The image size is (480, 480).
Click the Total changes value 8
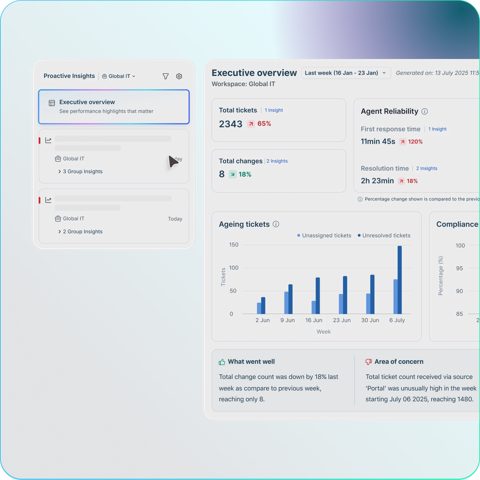[222, 174]
